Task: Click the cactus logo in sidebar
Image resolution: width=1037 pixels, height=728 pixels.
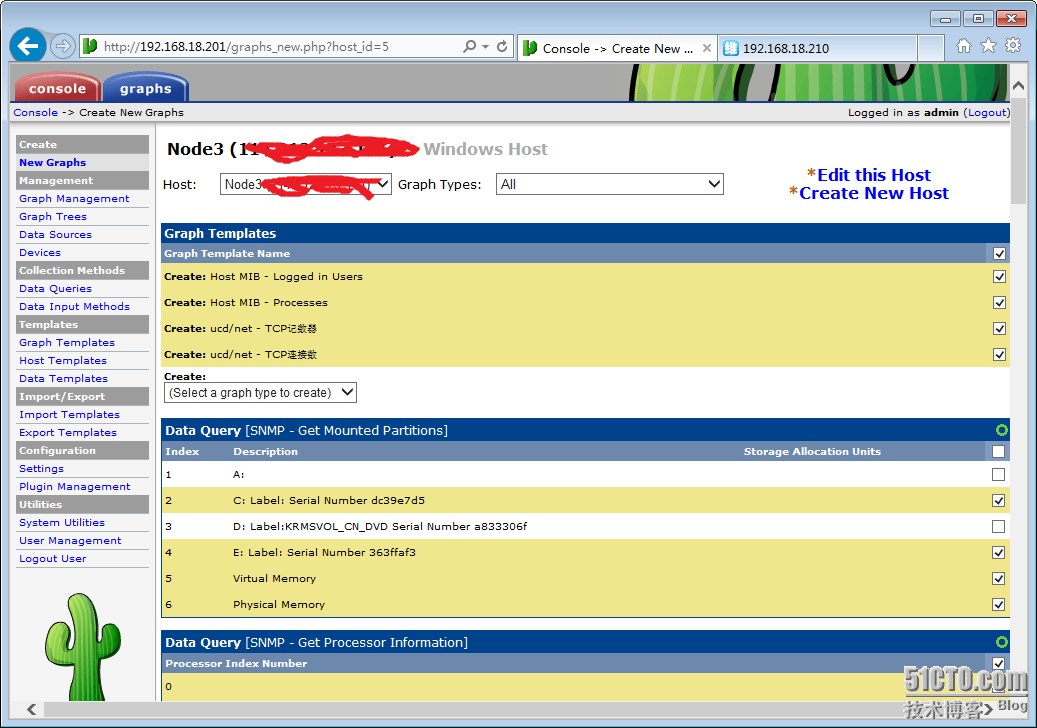Action: [x=83, y=647]
